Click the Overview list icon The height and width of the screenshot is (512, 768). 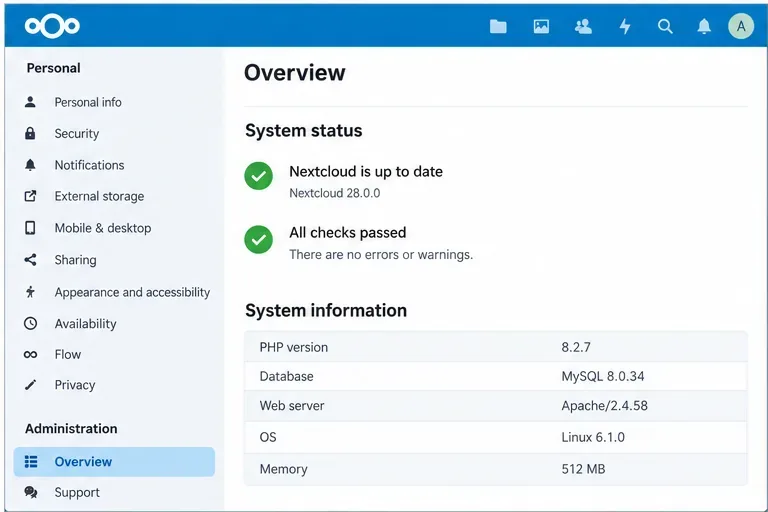pos(31,462)
